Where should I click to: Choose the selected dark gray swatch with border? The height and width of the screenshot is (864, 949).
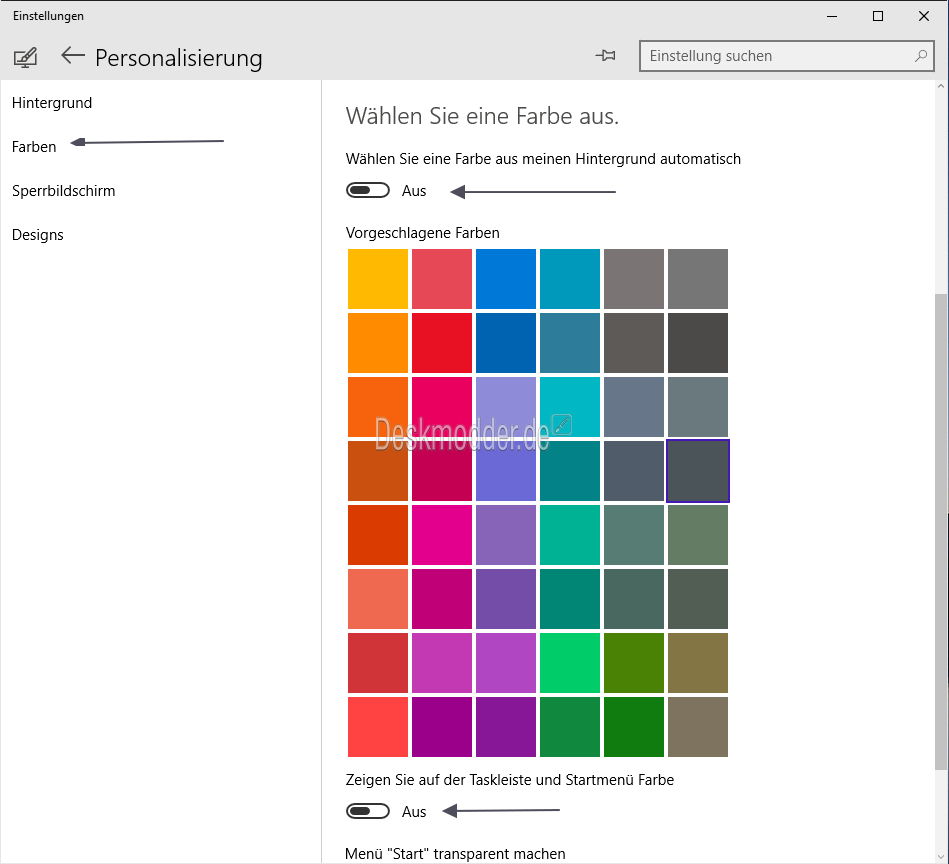pos(698,471)
